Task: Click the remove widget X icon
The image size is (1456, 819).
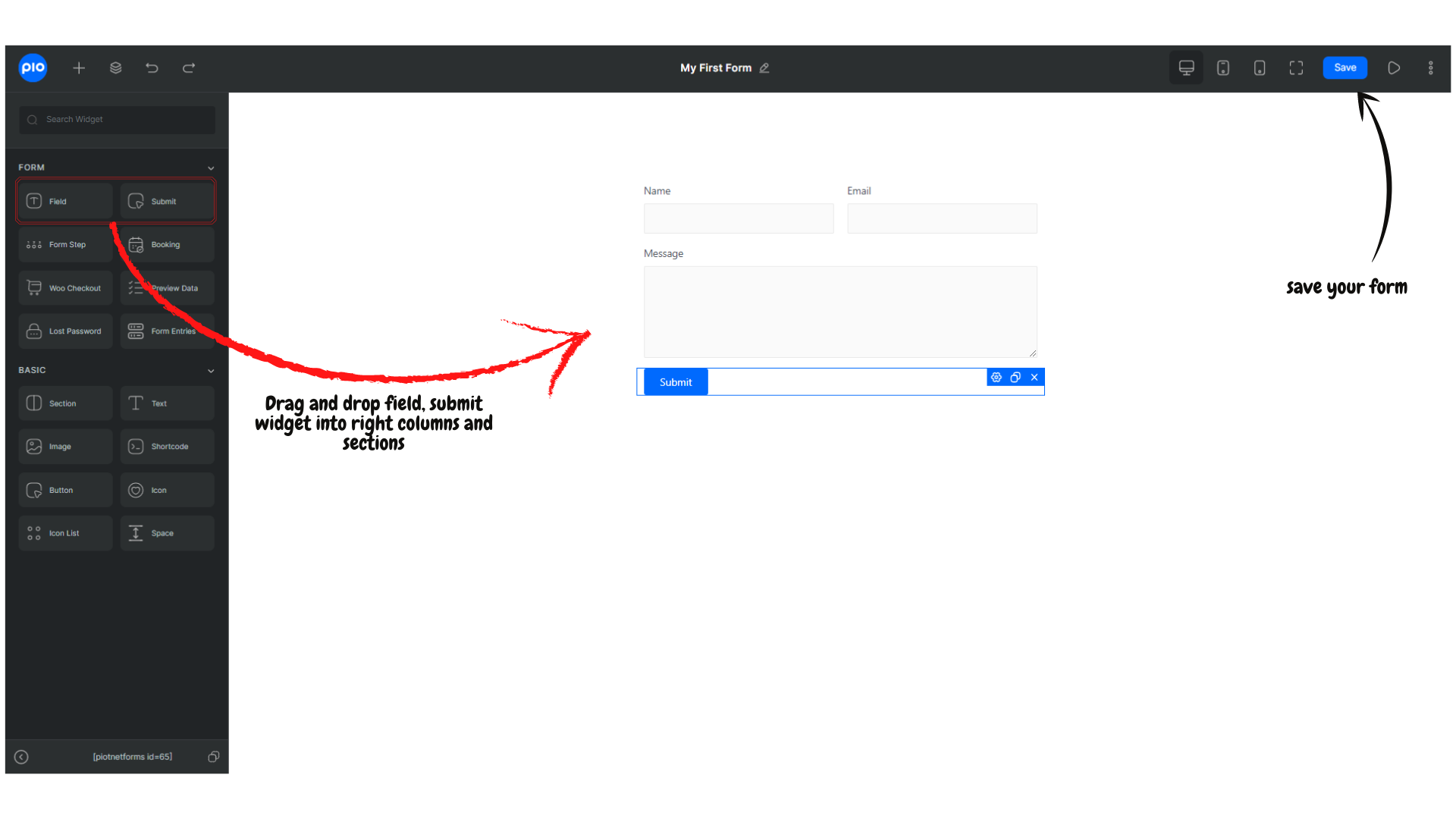Action: tap(1034, 377)
